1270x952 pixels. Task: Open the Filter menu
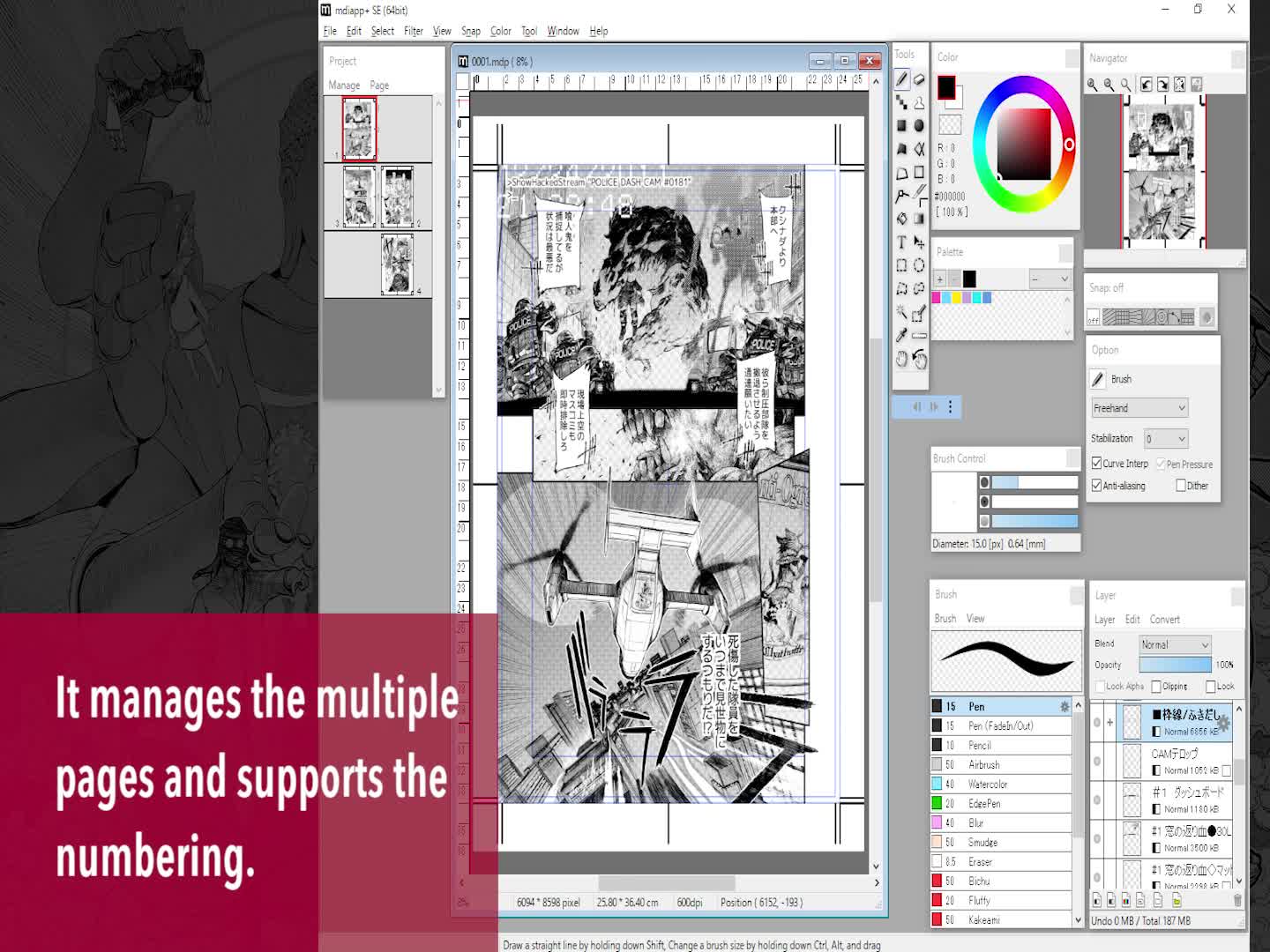(413, 31)
